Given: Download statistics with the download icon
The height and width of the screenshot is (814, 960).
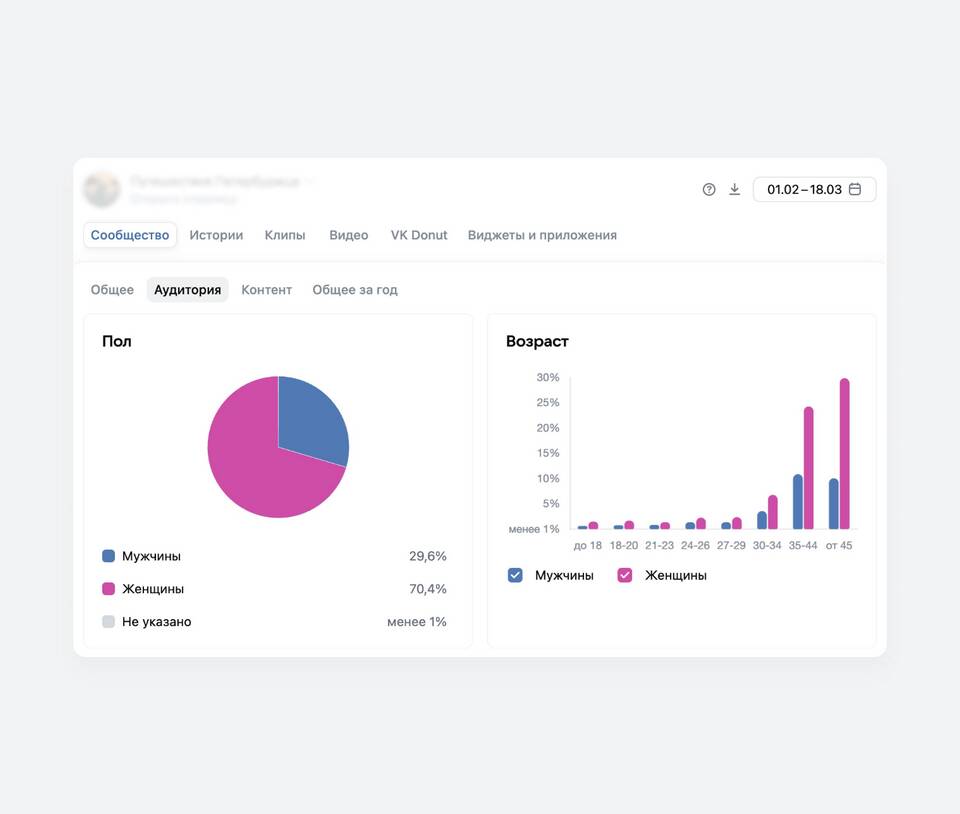Looking at the screenshot, I should 734,190.
